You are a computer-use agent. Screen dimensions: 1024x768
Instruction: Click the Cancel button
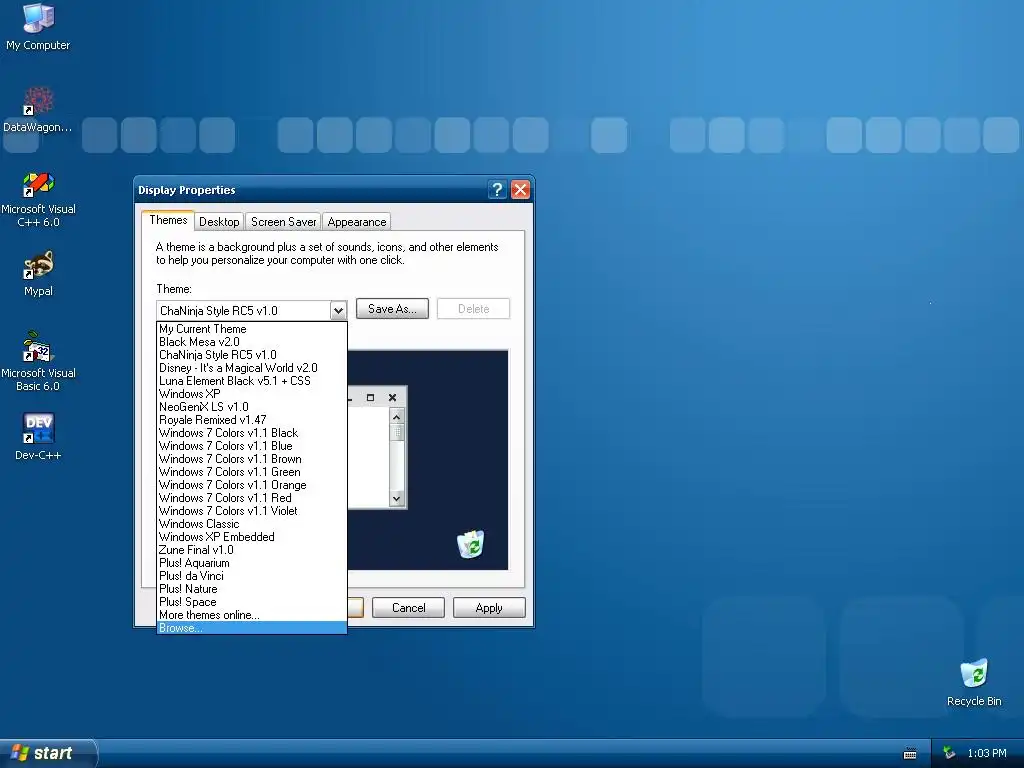(x=408, y=608)
